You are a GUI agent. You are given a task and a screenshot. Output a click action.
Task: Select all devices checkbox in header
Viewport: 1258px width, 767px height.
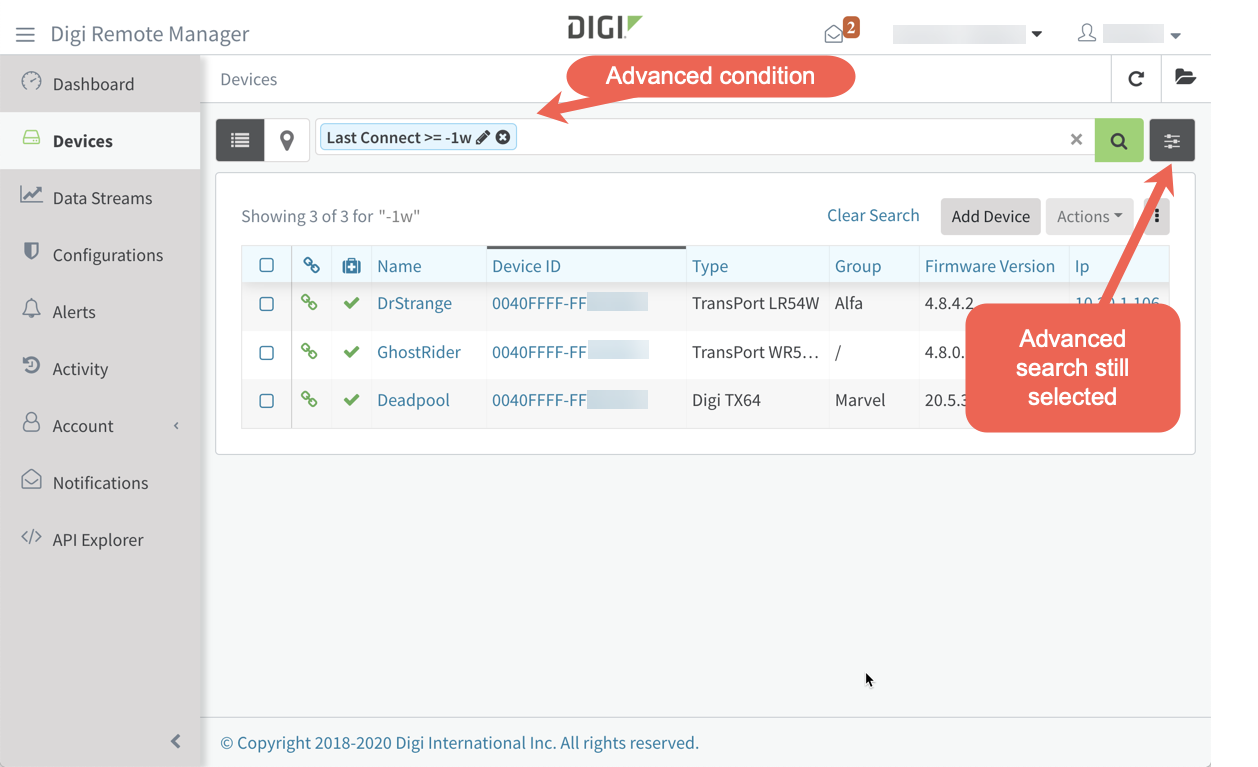click(266, 265)
